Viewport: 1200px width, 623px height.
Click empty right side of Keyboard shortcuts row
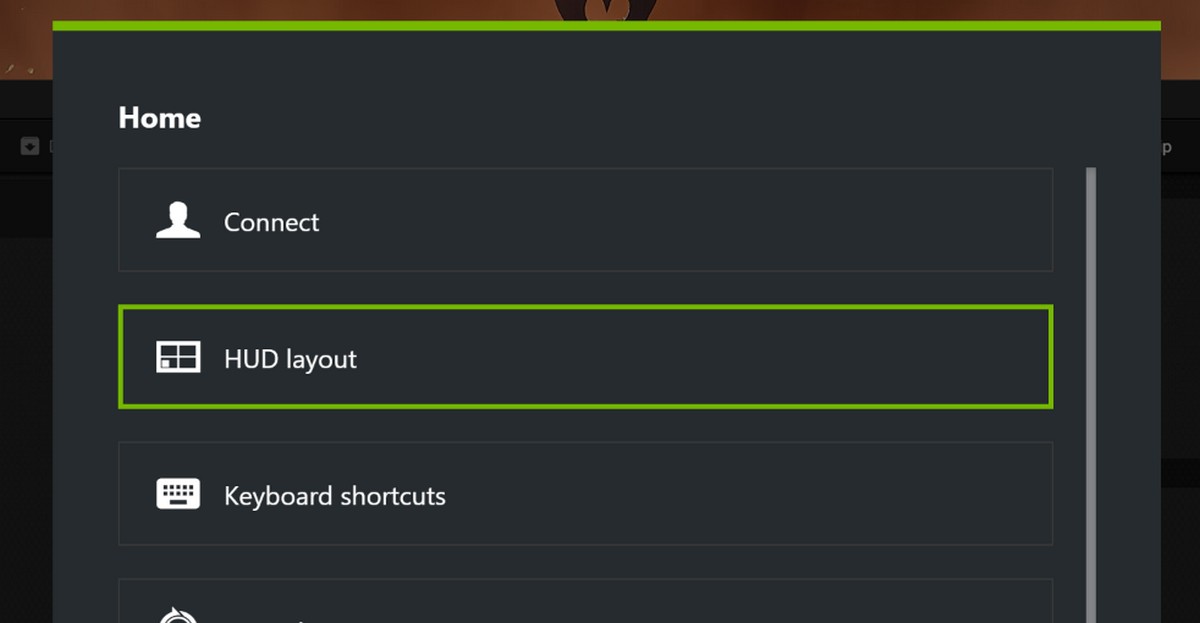pos(800,494)
